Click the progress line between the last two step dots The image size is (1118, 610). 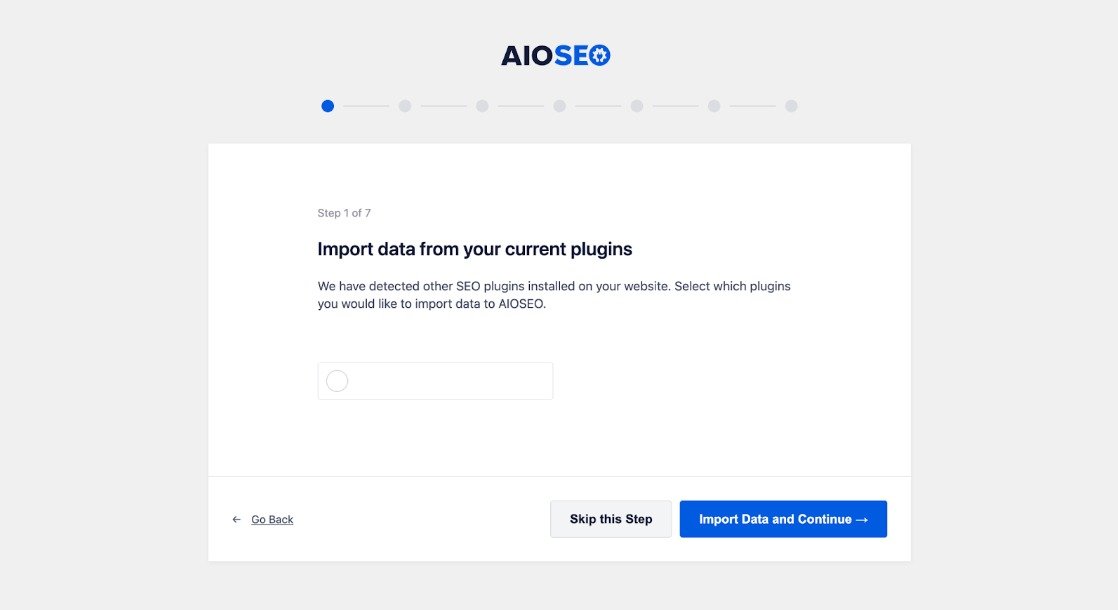(x=752, y=106)
